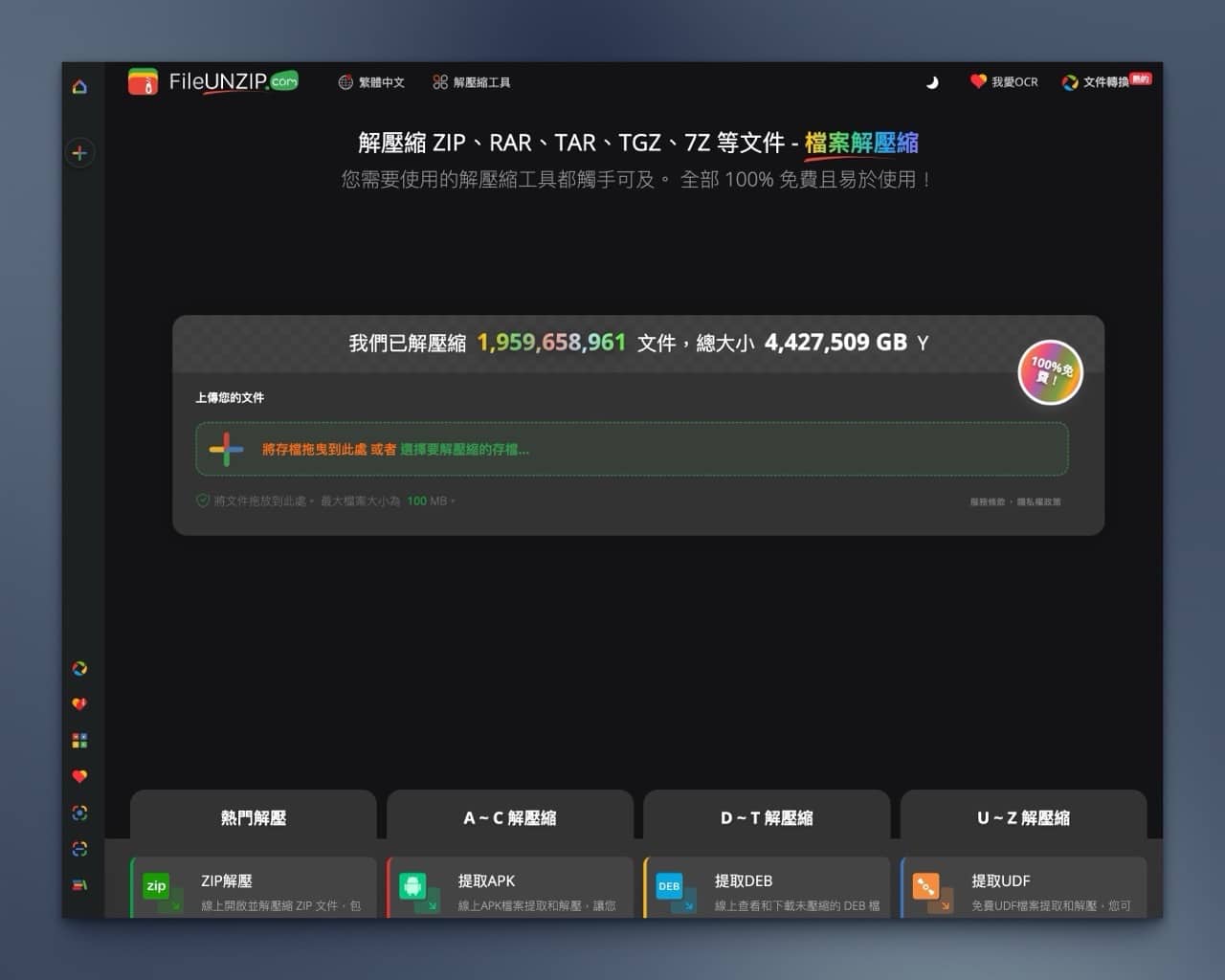This screenshot has width=1225, height=980.
Task: Open the 服務條款 terms link
Action: (x=987, y=501)
